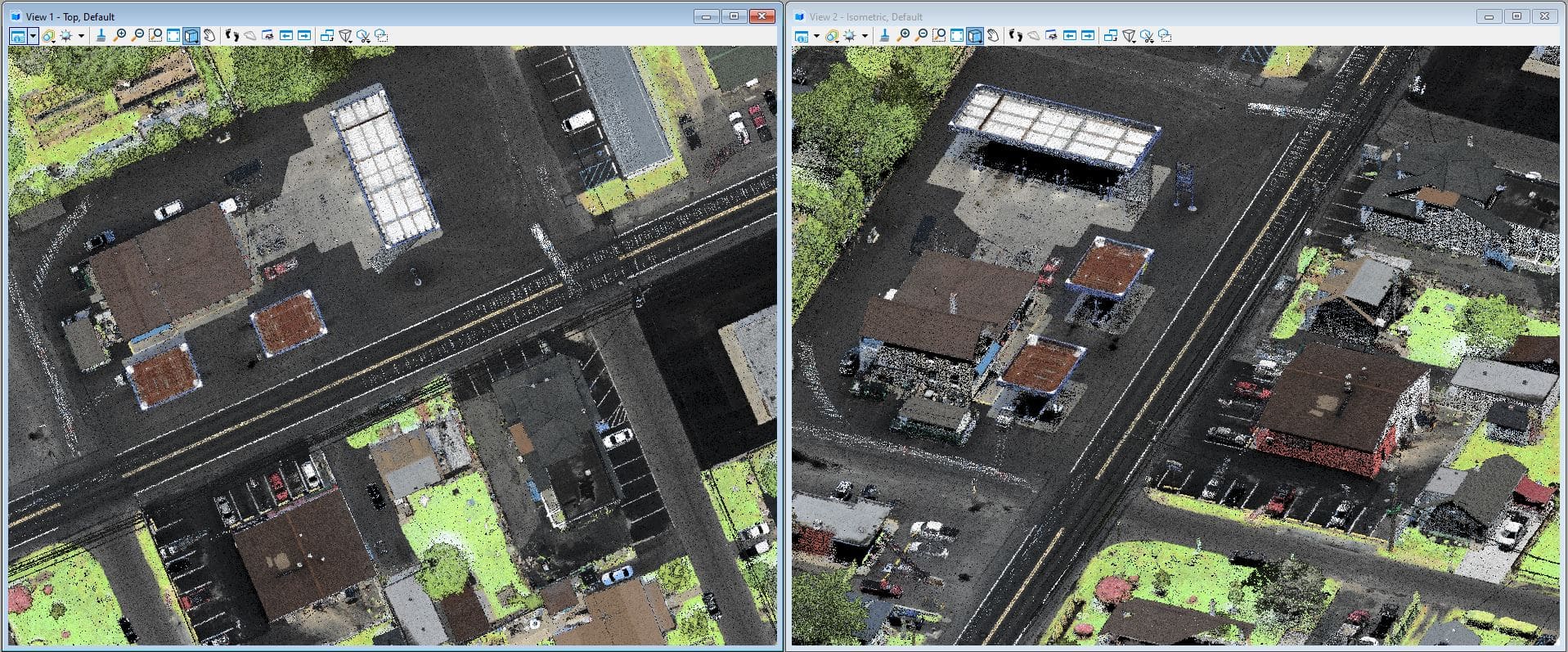Select Zoom In tool in View 1
The image size is (1568, 652).
(x=119, y=36)
